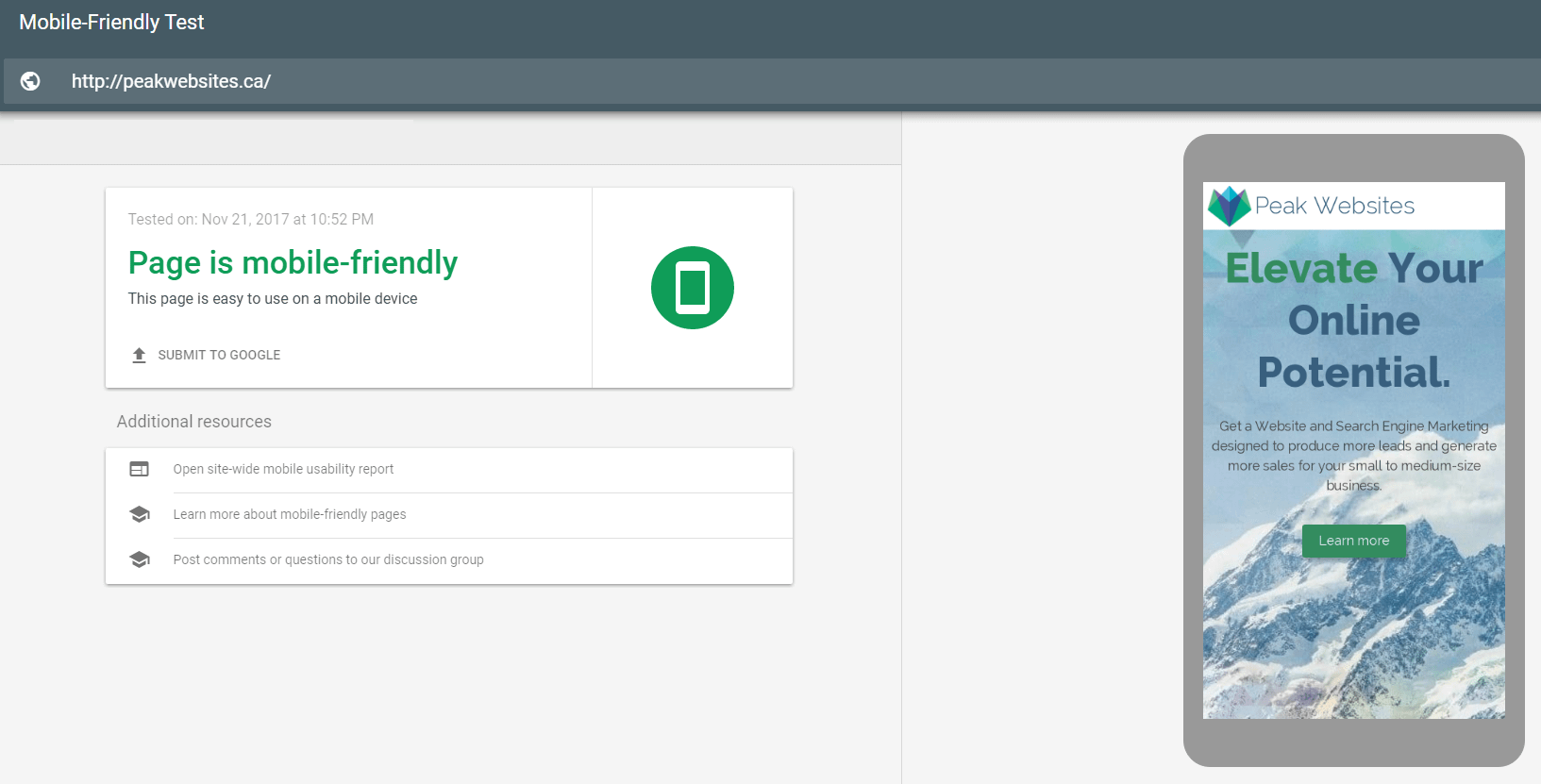
Task: Click the Elevate Your Online Potential headline
Action: tap(1354, 320)
